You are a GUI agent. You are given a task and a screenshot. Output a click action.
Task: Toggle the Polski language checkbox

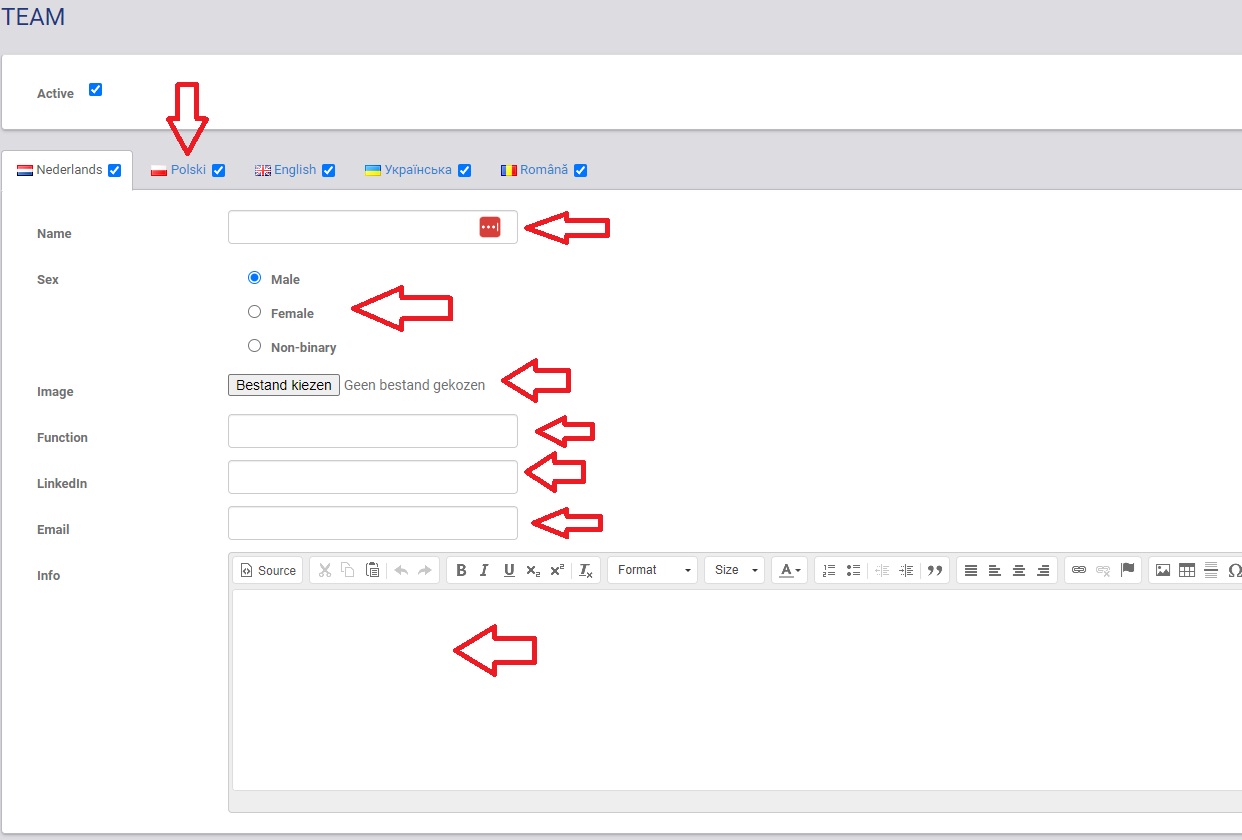pos(218,170)
